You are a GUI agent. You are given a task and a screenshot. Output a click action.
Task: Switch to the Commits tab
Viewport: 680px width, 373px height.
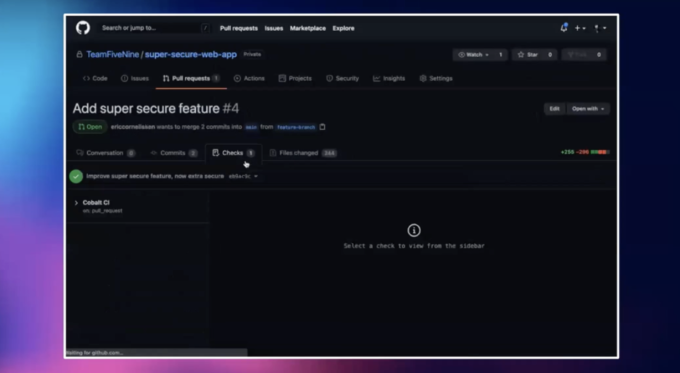pos(173,153)
